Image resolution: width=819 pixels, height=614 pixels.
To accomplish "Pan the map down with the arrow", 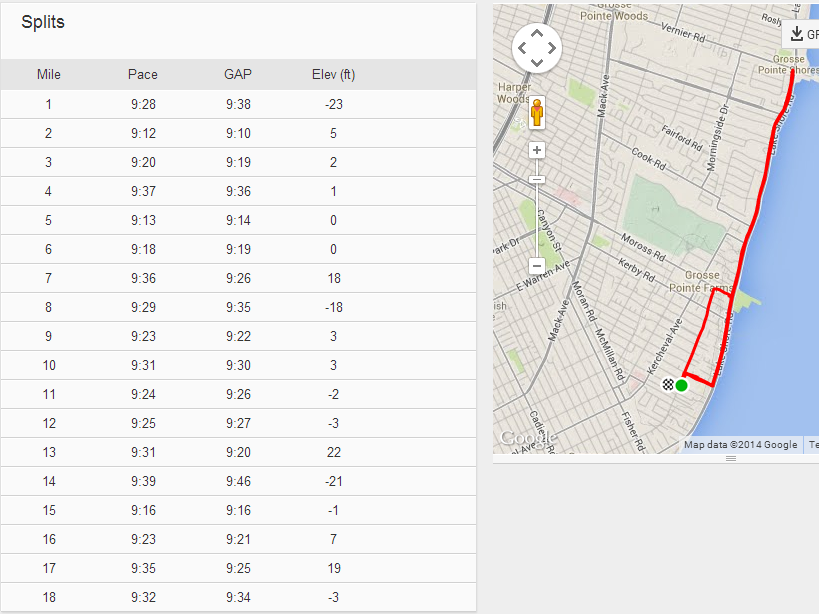I will pos(537,62).
